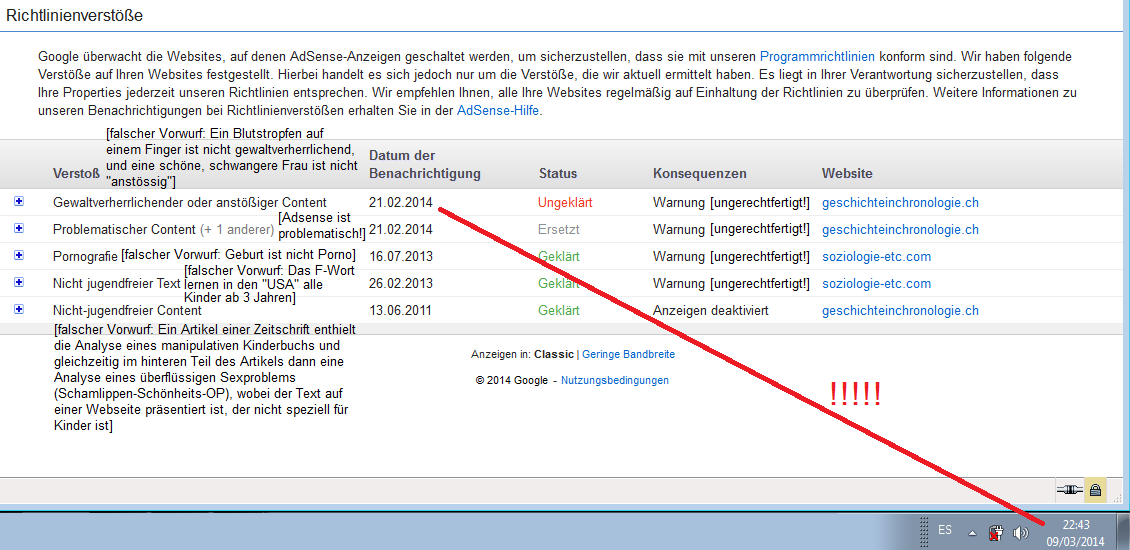Viewport: 1130px width, 550px height.
Task: Click the © 2014 Google text
Action: pyautogui.click(x=512, y=381)
